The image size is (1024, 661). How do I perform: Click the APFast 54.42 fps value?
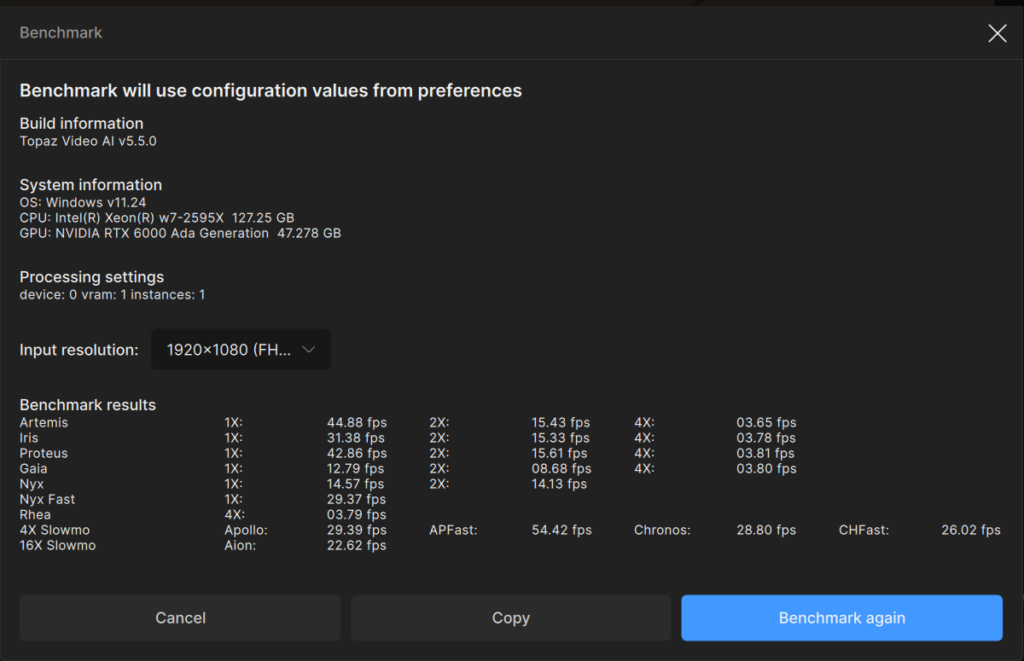(x=562, y=530)
